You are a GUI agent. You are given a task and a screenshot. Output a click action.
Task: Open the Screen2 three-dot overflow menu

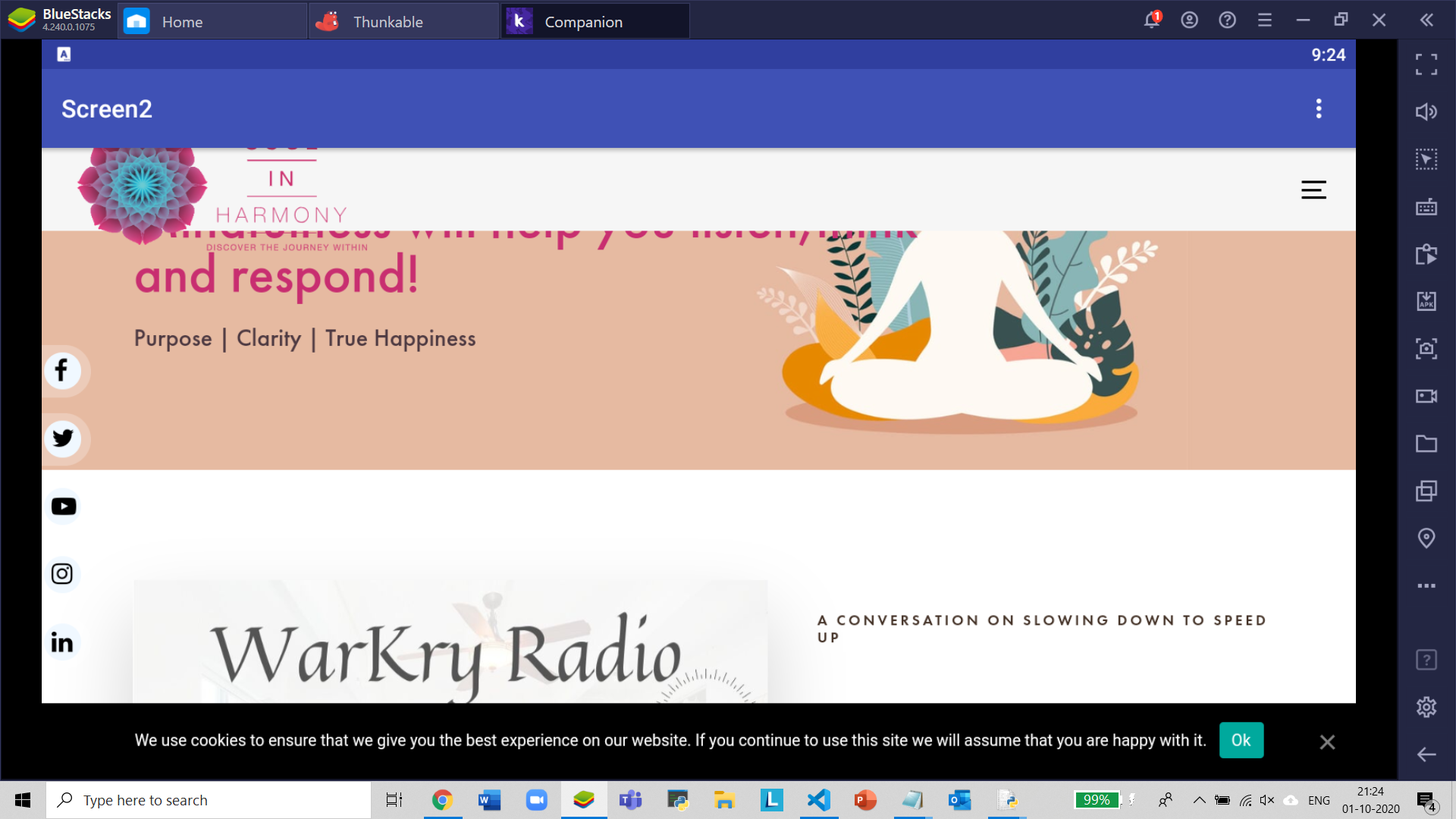[x=1319, y=108]
